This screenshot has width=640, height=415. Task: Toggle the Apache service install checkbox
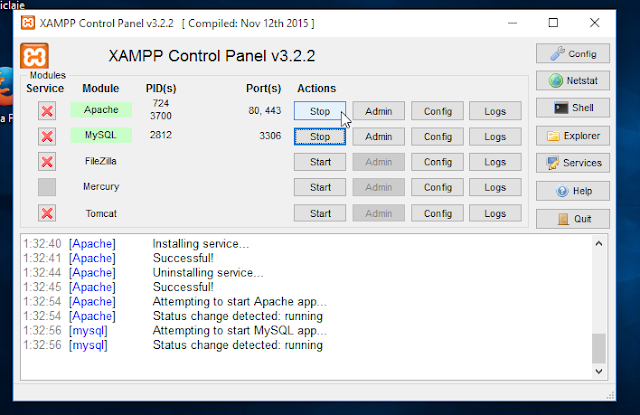[x=47, y=111]
